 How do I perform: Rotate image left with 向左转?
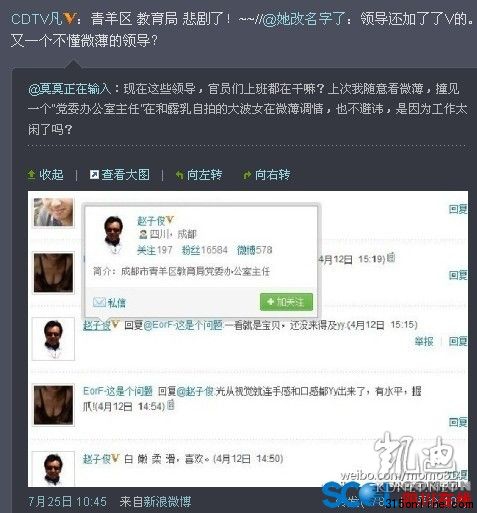(x=199, y=174)
